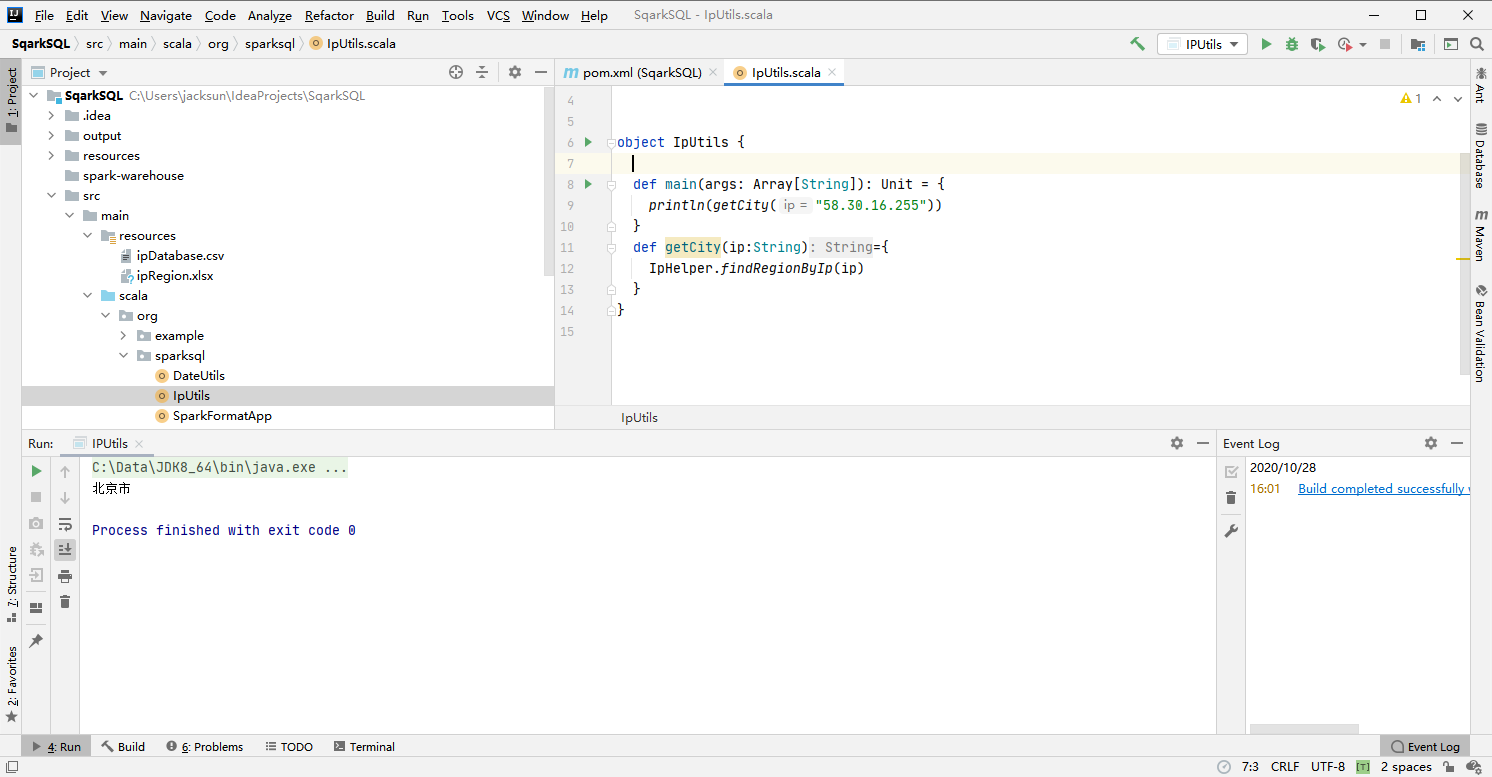Viewport: 1492px width, 777px height.
Task: Collapse all nodes in the Project panel
Action: 482,72
